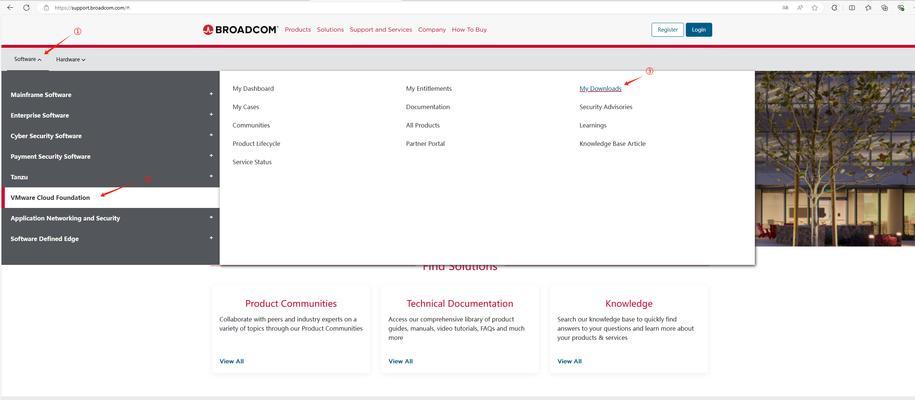Open the browser collections icon
Viewport: 915px width, 400px height.
885,8
